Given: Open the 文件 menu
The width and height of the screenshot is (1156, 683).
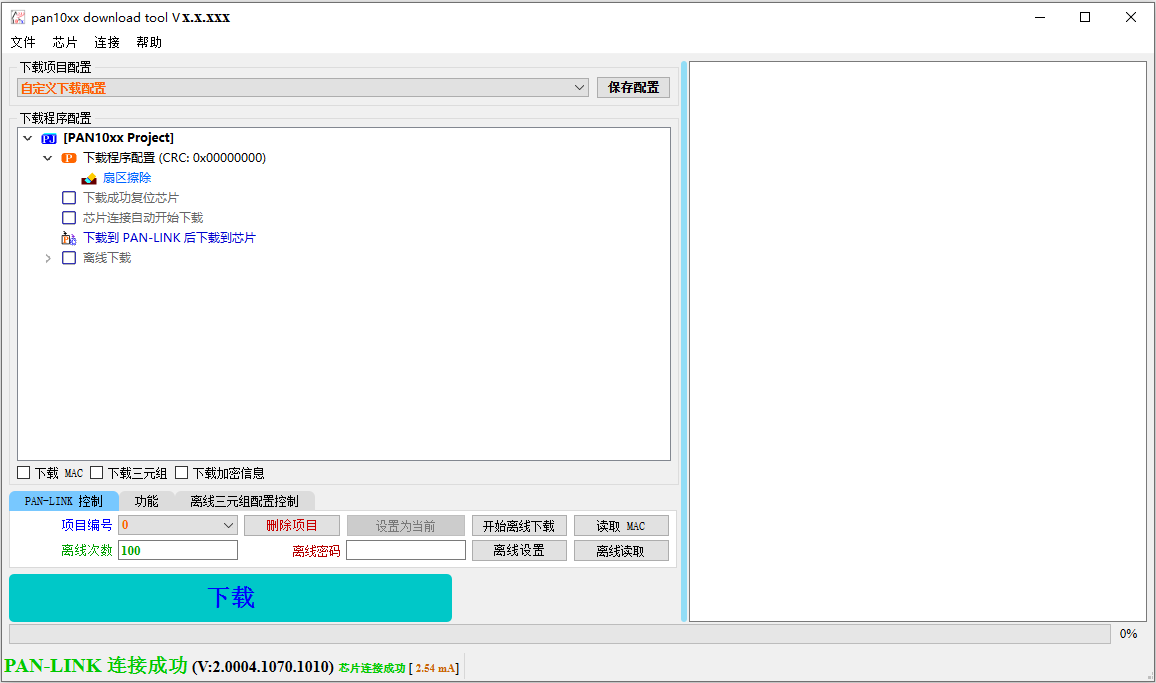Looking at the screenshot, I should click(23, 42).
